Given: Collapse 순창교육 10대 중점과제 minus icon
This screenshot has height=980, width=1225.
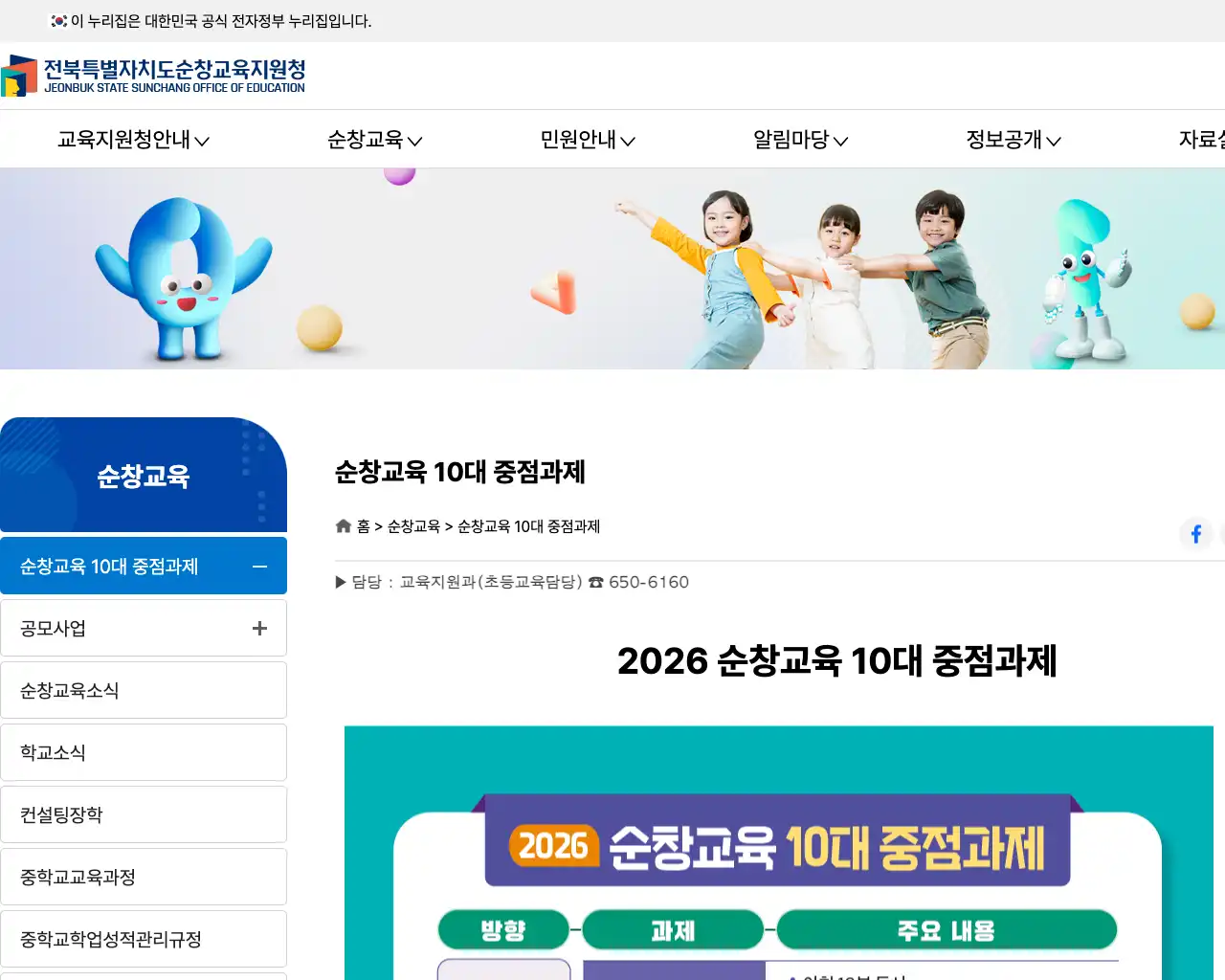Looking at the screenshot, I should coord(259,567).
